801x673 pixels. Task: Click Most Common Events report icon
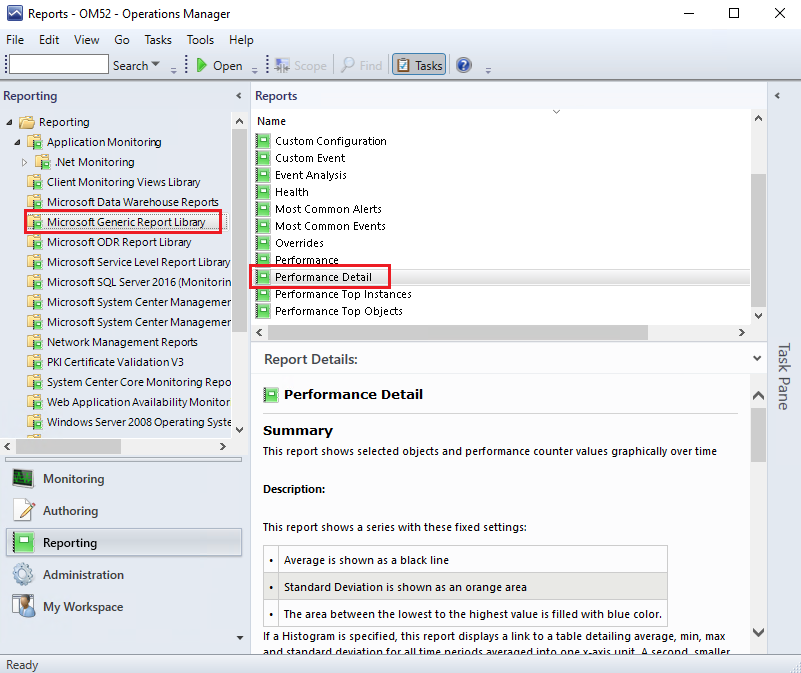click(x=263, y=226)
